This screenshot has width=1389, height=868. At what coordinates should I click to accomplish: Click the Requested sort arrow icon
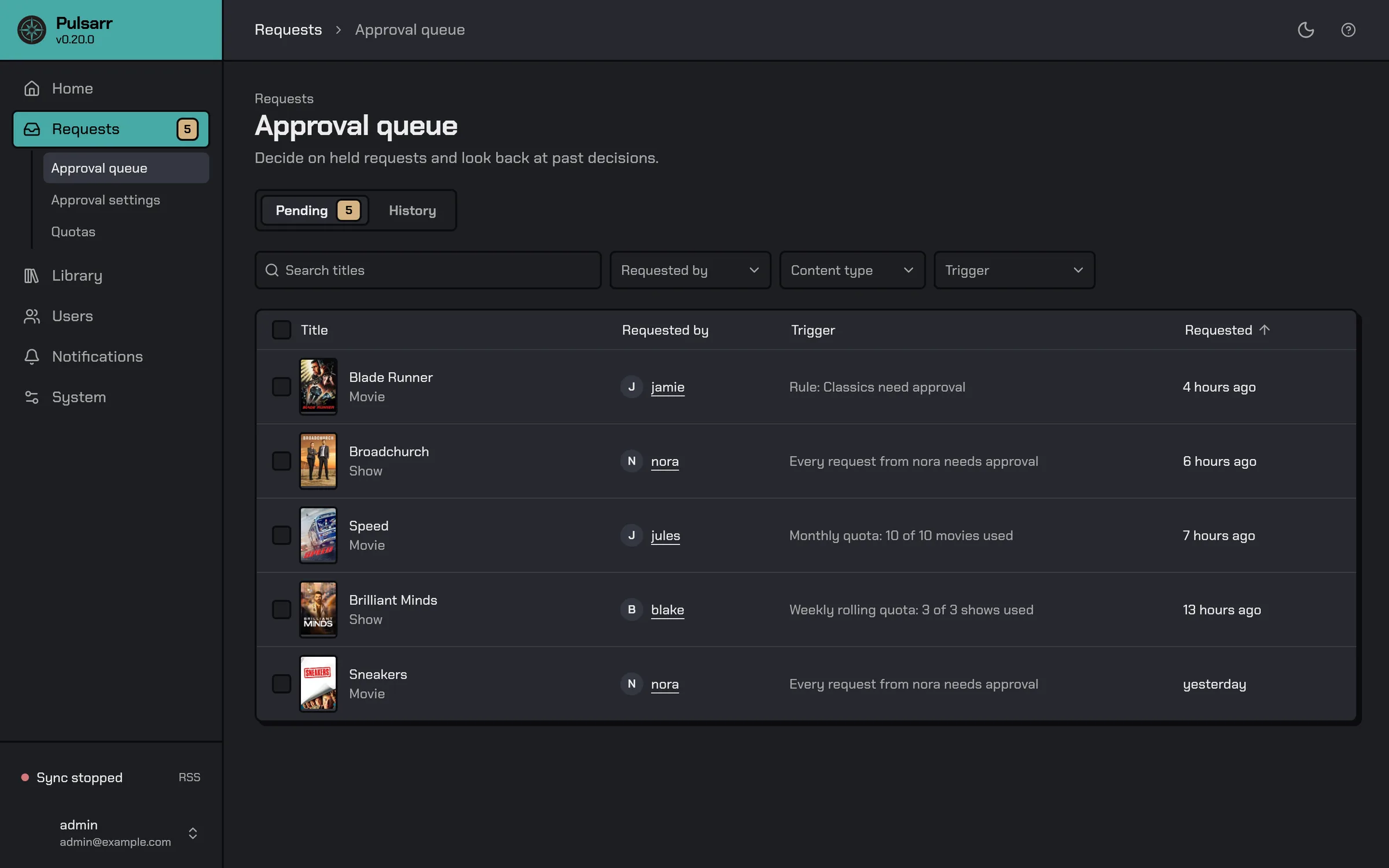pyautogui.click(x=1265, y=330)
